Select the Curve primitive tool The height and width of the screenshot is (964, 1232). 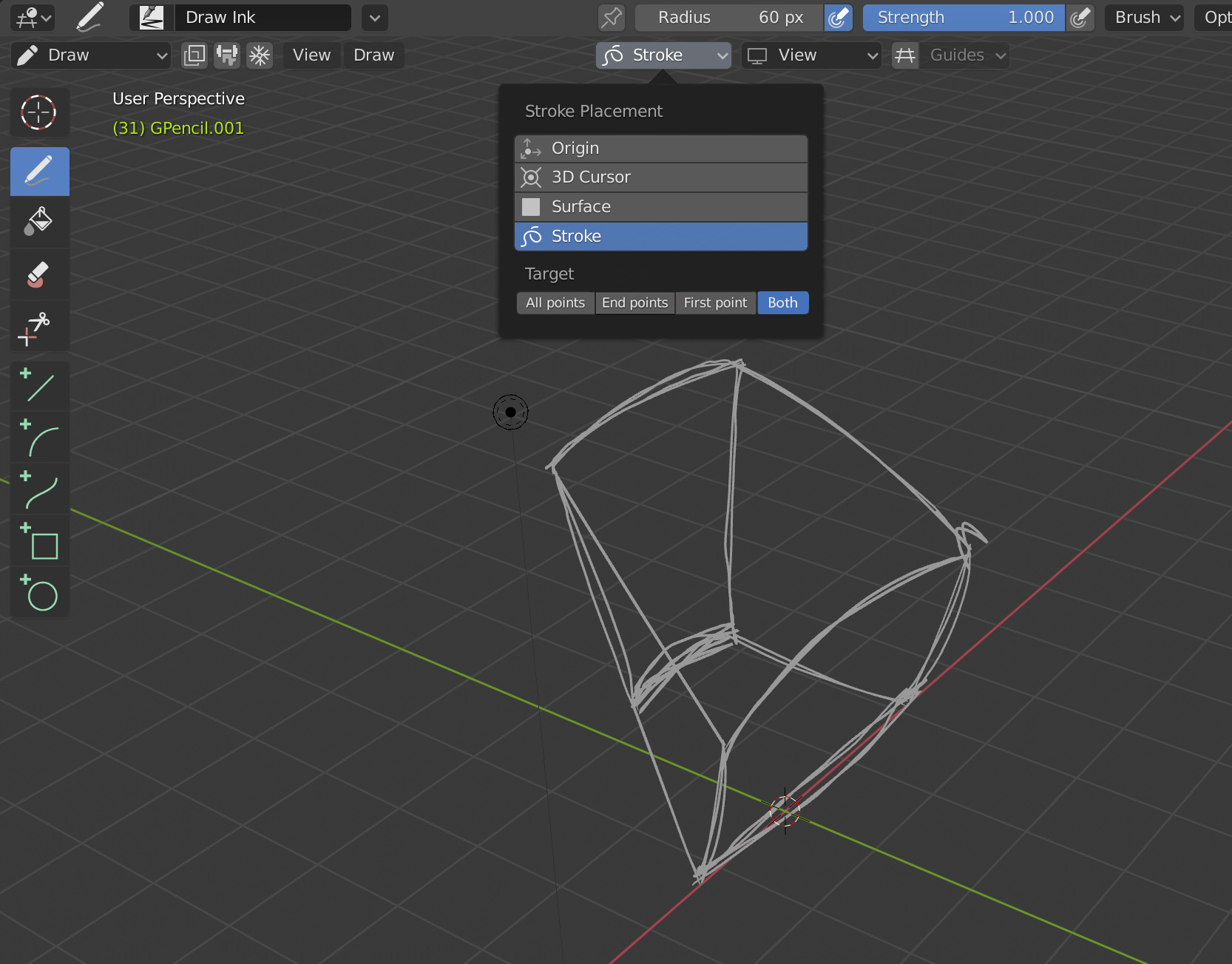[39, 489]
